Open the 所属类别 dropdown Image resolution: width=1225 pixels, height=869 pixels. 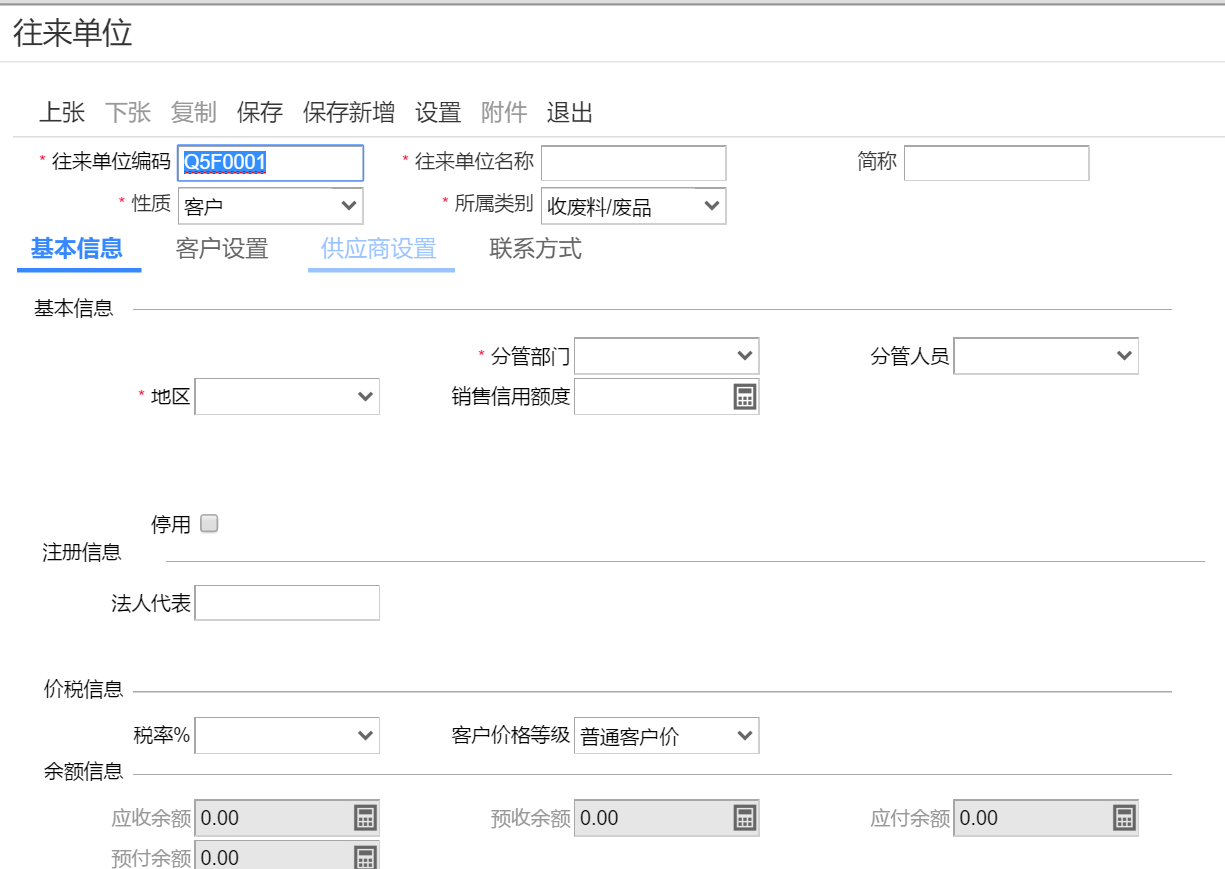pyautogui.click(x=633, y=206)
